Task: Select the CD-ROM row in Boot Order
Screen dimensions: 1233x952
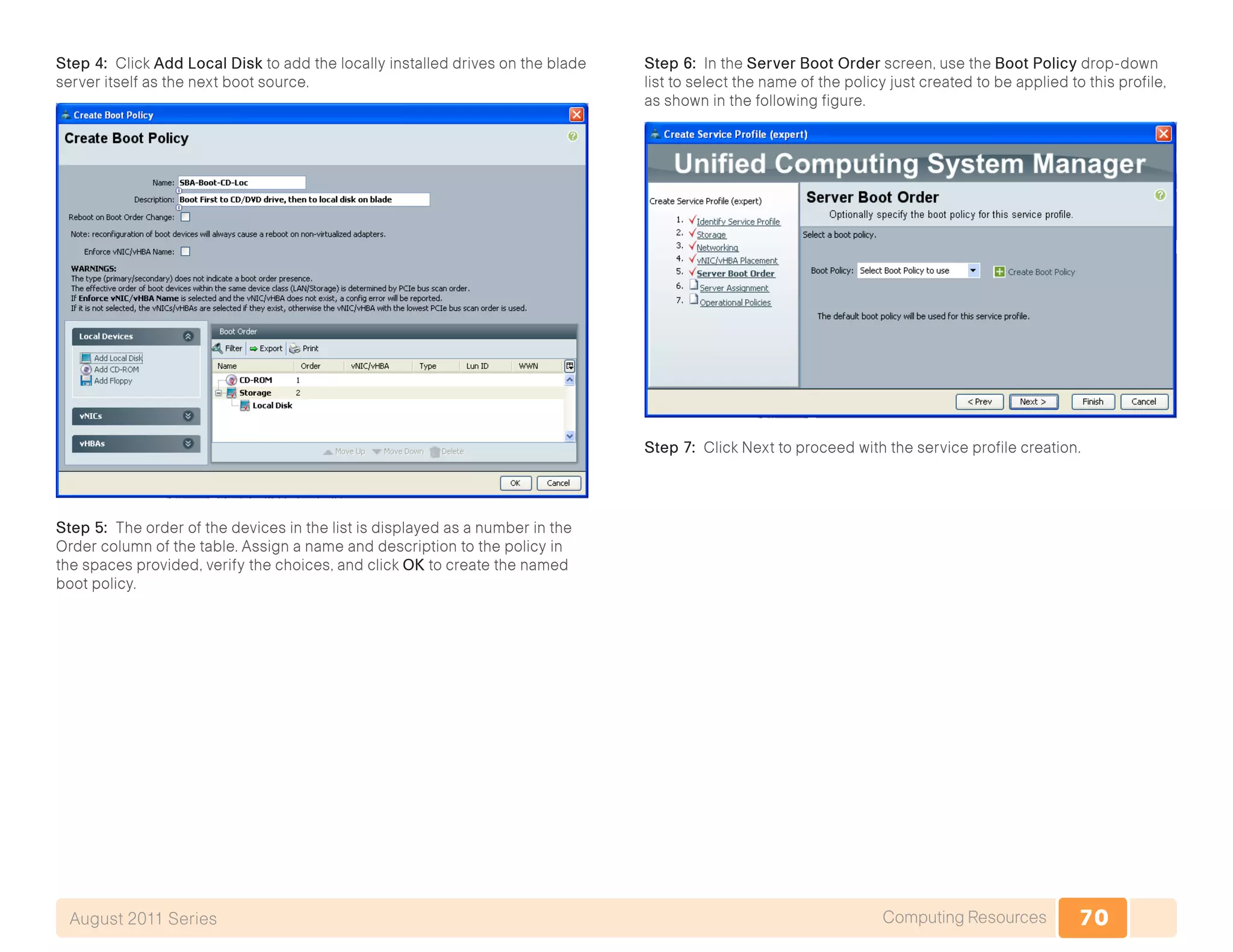Action: tap(388, 380)
